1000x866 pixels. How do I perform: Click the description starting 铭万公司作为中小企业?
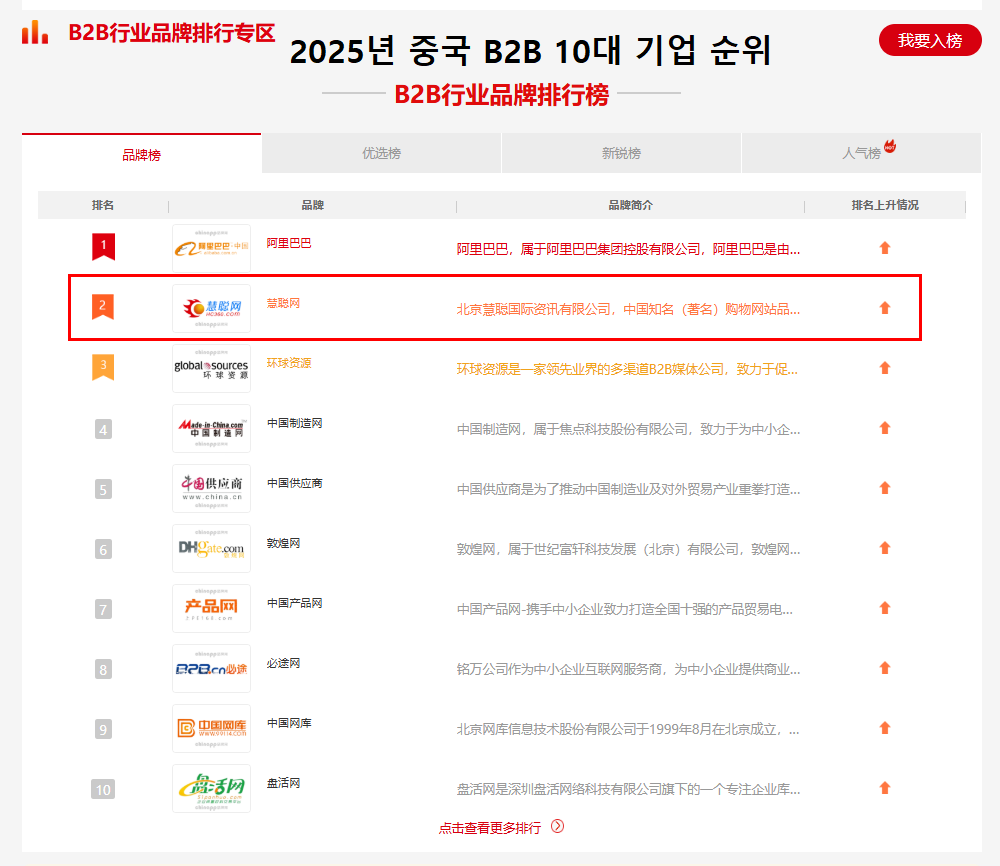[628, 669]
